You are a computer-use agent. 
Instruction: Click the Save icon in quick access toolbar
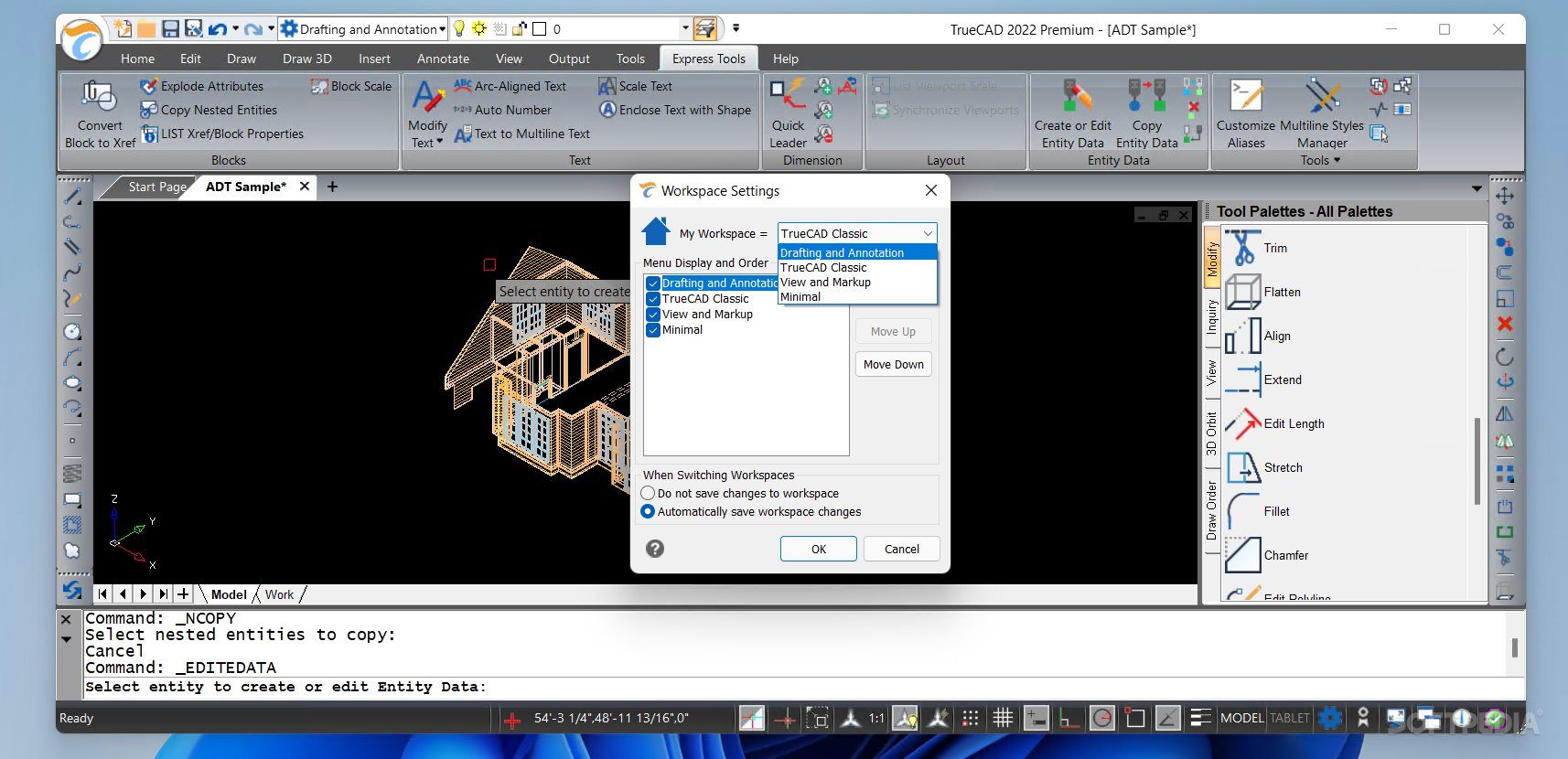170,28
